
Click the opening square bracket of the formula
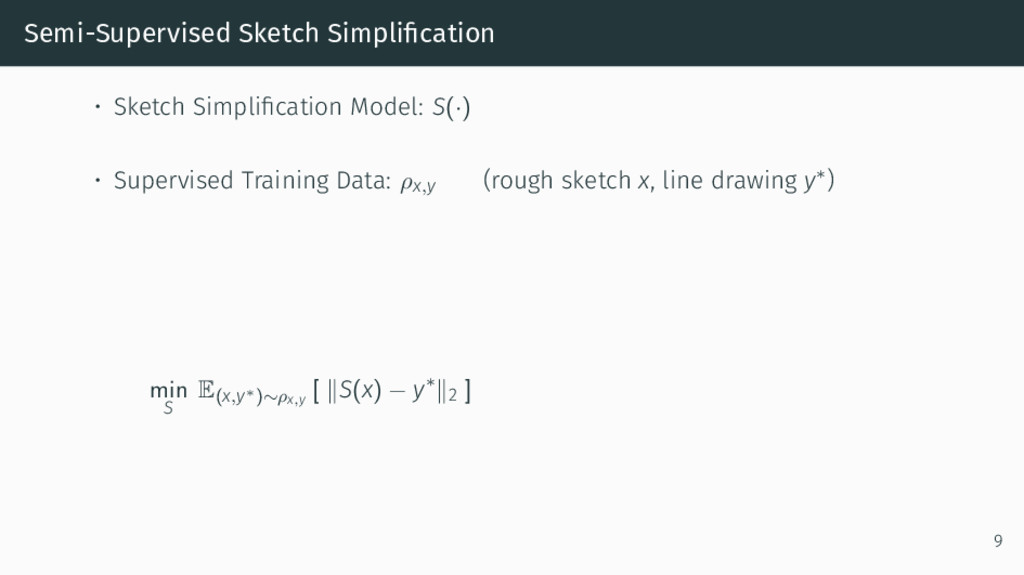click(316, 391)
